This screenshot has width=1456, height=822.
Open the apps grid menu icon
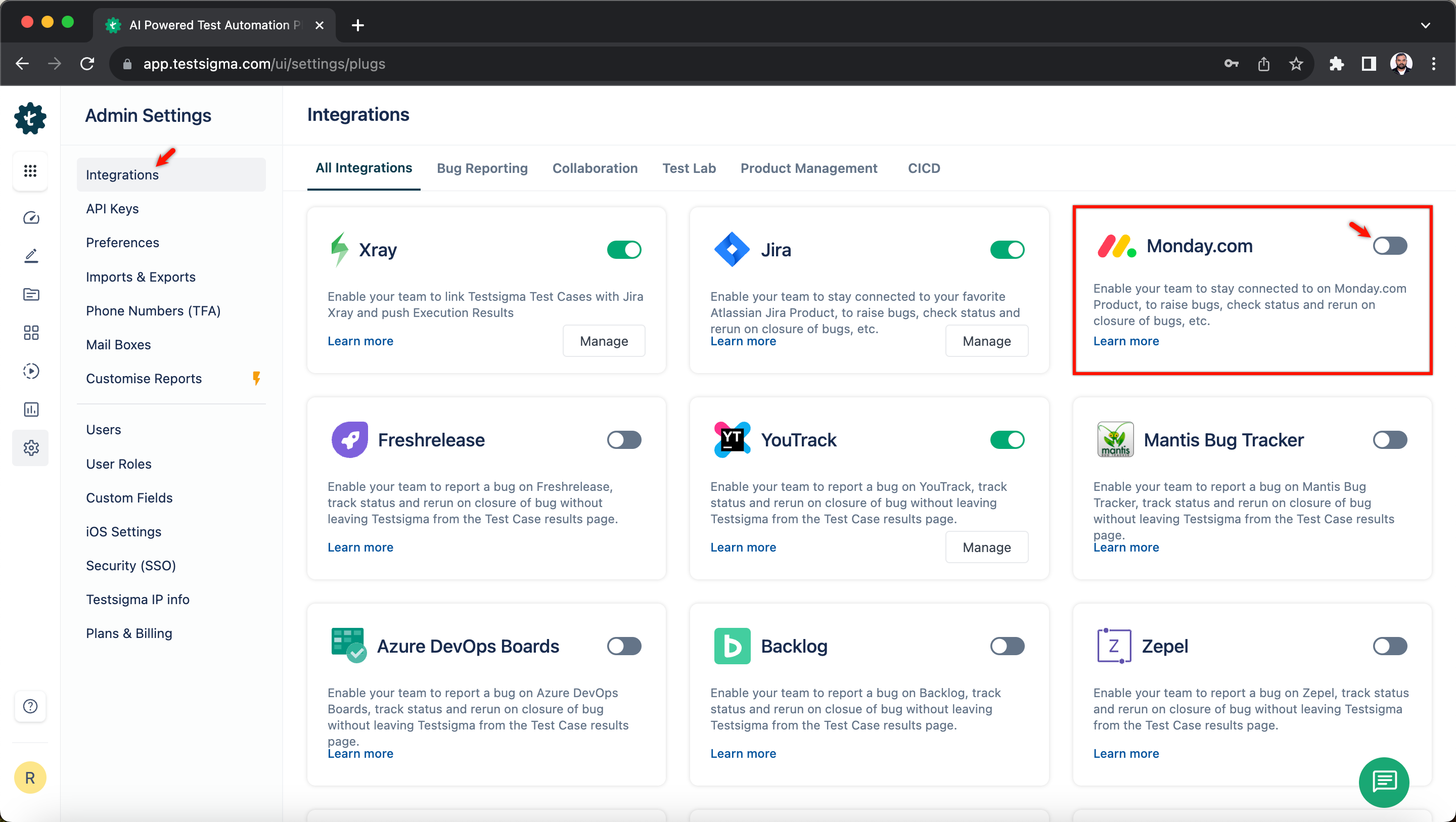(x=30, y=171)
